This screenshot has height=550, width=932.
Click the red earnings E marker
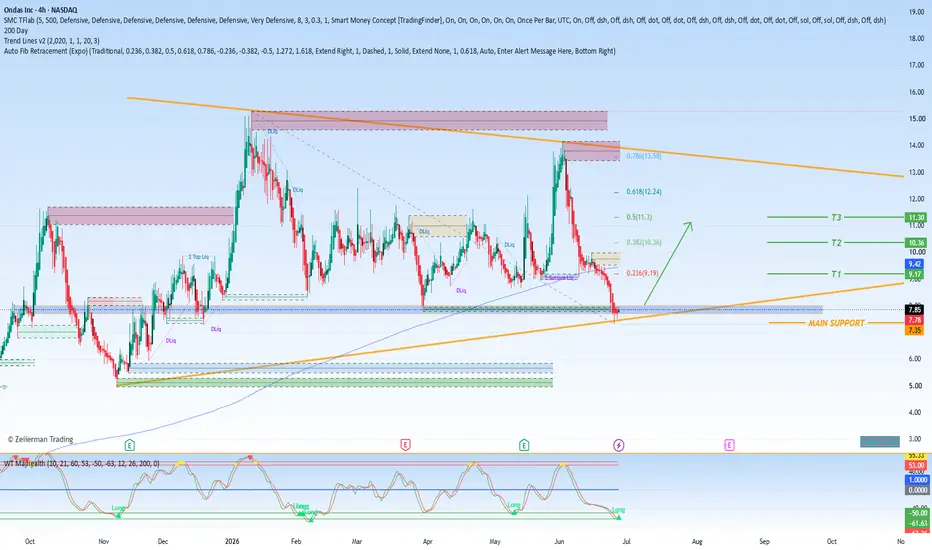point(405,445)
